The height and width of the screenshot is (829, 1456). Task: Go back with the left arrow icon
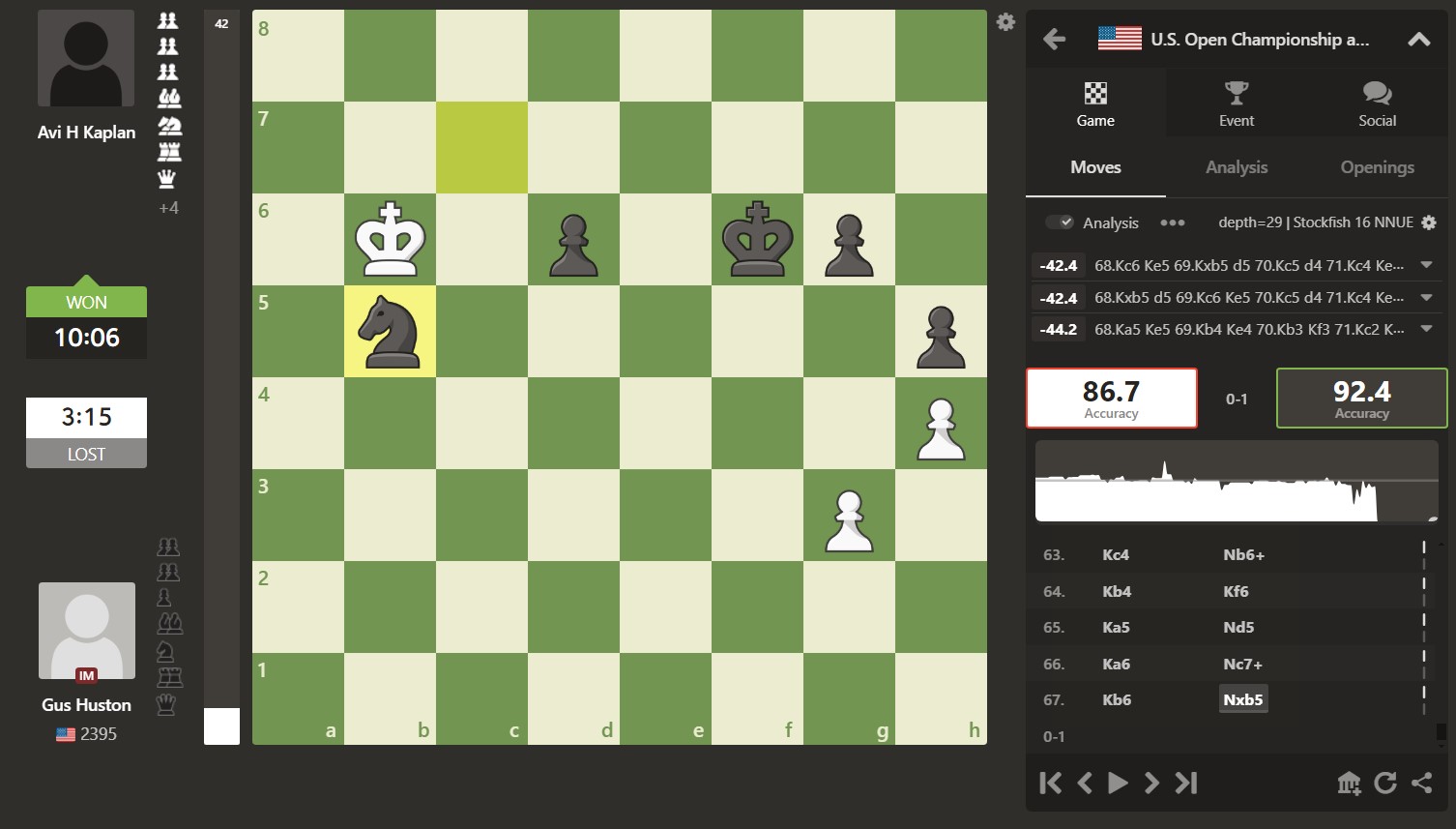click(x=1054, y=39)
